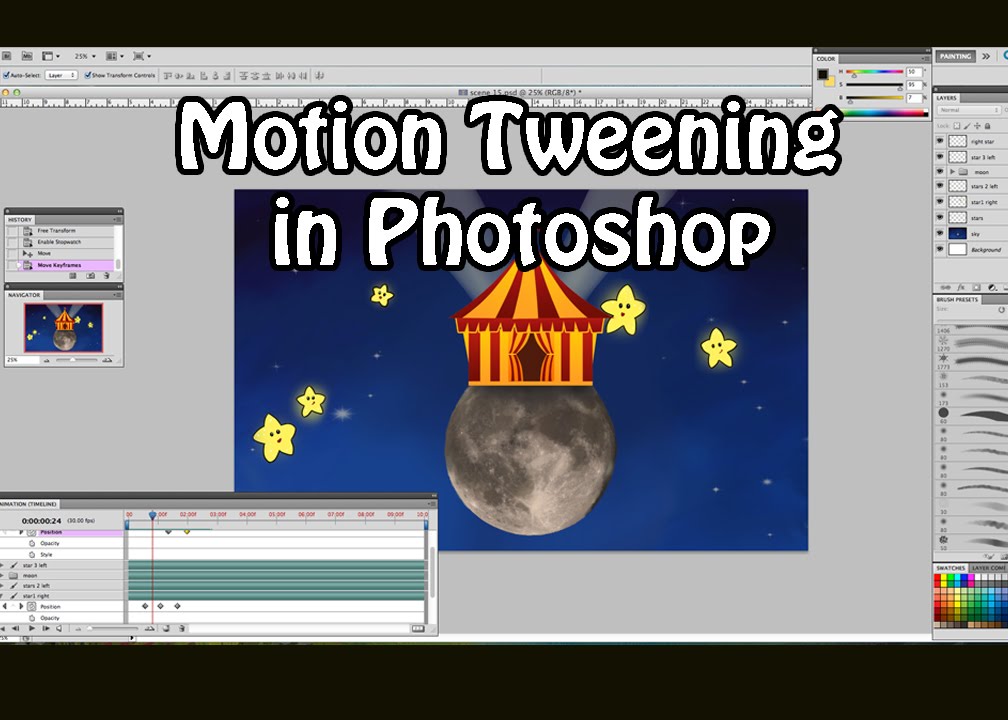Select the PAINTING workspace button
1008x720 pixels.
(x=955, y=57)
